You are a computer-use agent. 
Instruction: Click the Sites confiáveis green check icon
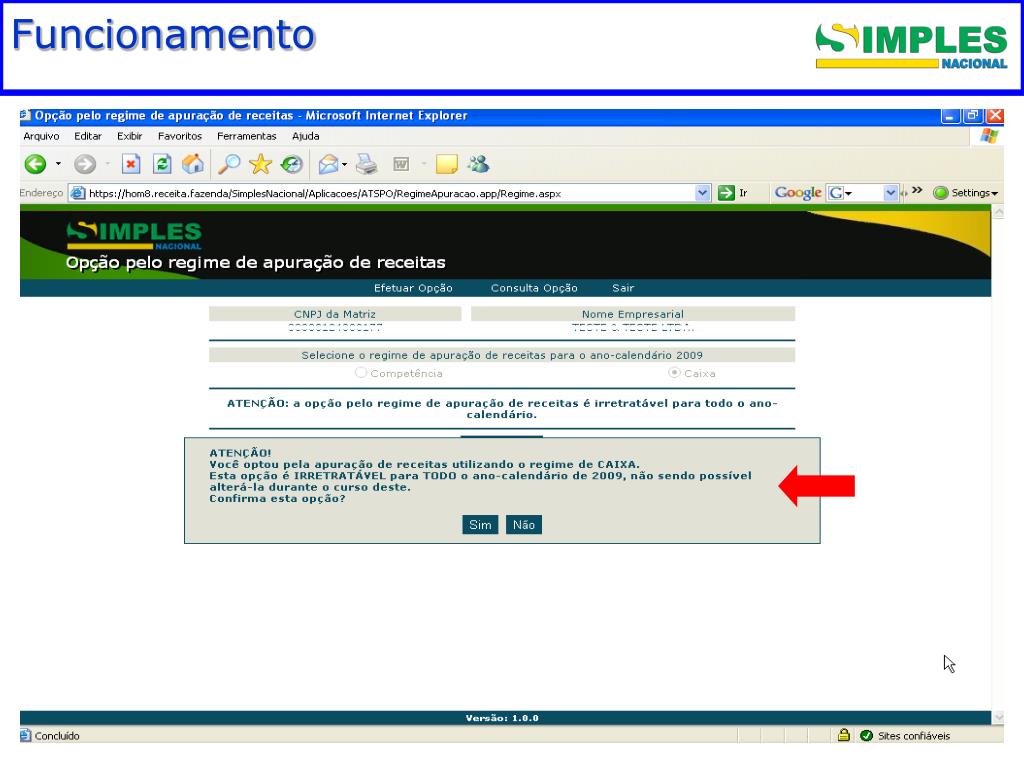(x=867, y=735)
